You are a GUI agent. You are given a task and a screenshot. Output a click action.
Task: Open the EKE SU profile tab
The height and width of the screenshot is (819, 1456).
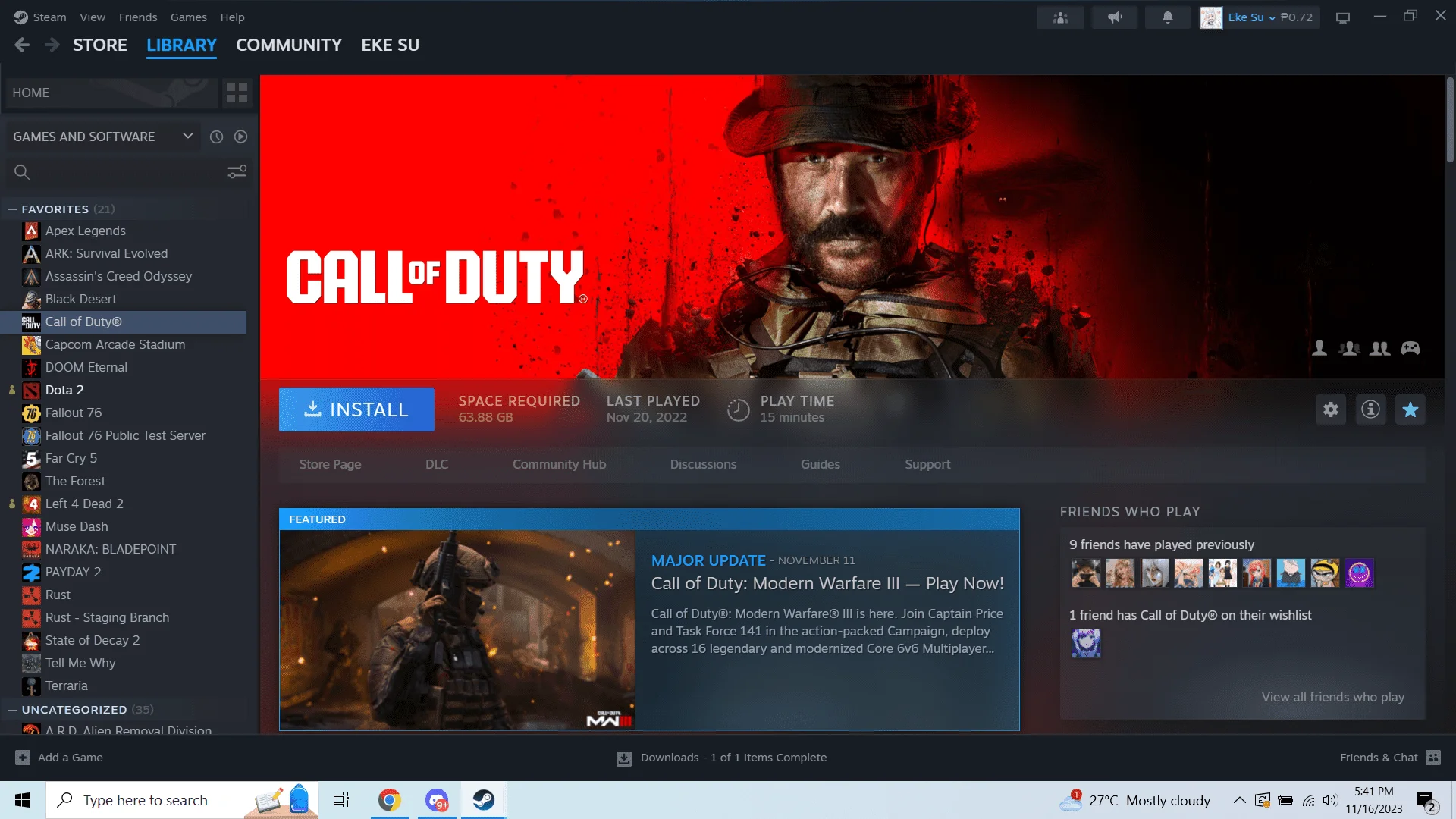click(x=390, y=45)
